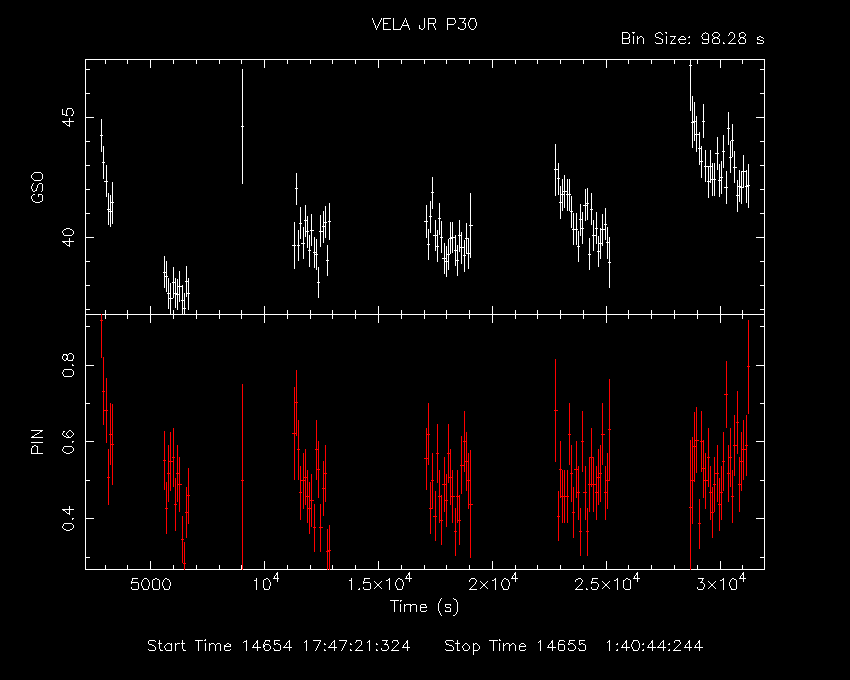Click the time axis tick label "2×10^4"
Image resolution: width=850 pixels, height=680 pixels.
click(x=493, y=583)
